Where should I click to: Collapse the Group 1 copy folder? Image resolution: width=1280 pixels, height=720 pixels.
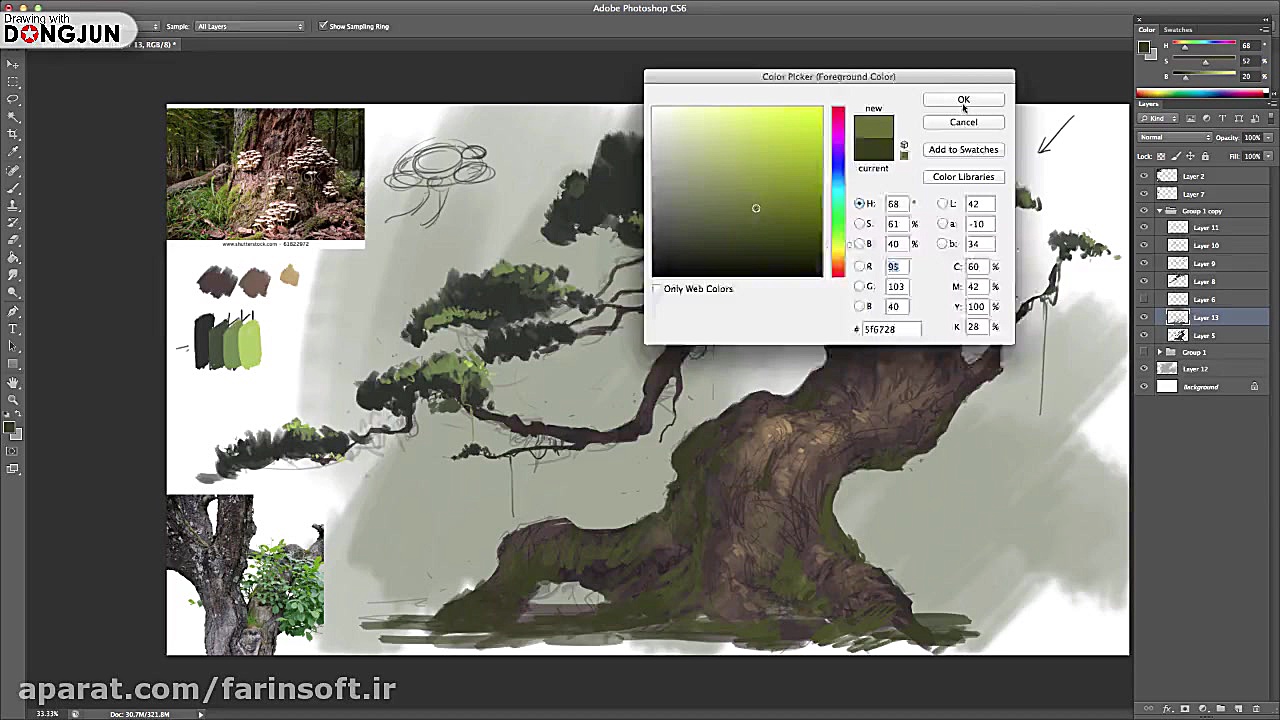(1160, 211)
